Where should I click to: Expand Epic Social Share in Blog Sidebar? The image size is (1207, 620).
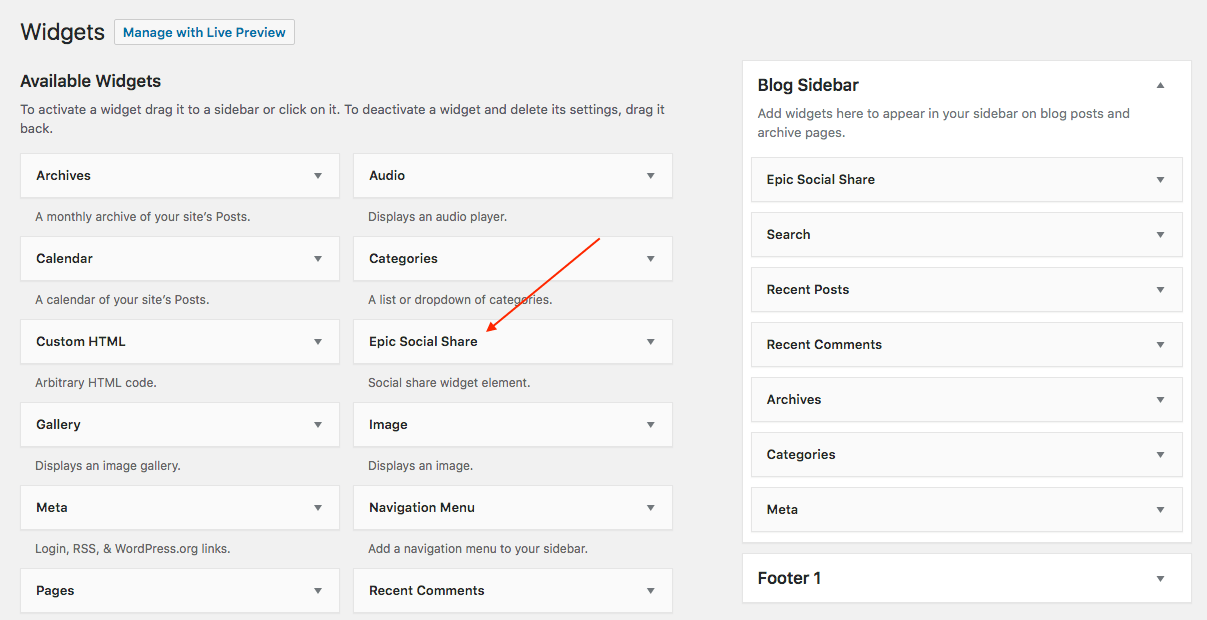tap(1160, 180)
